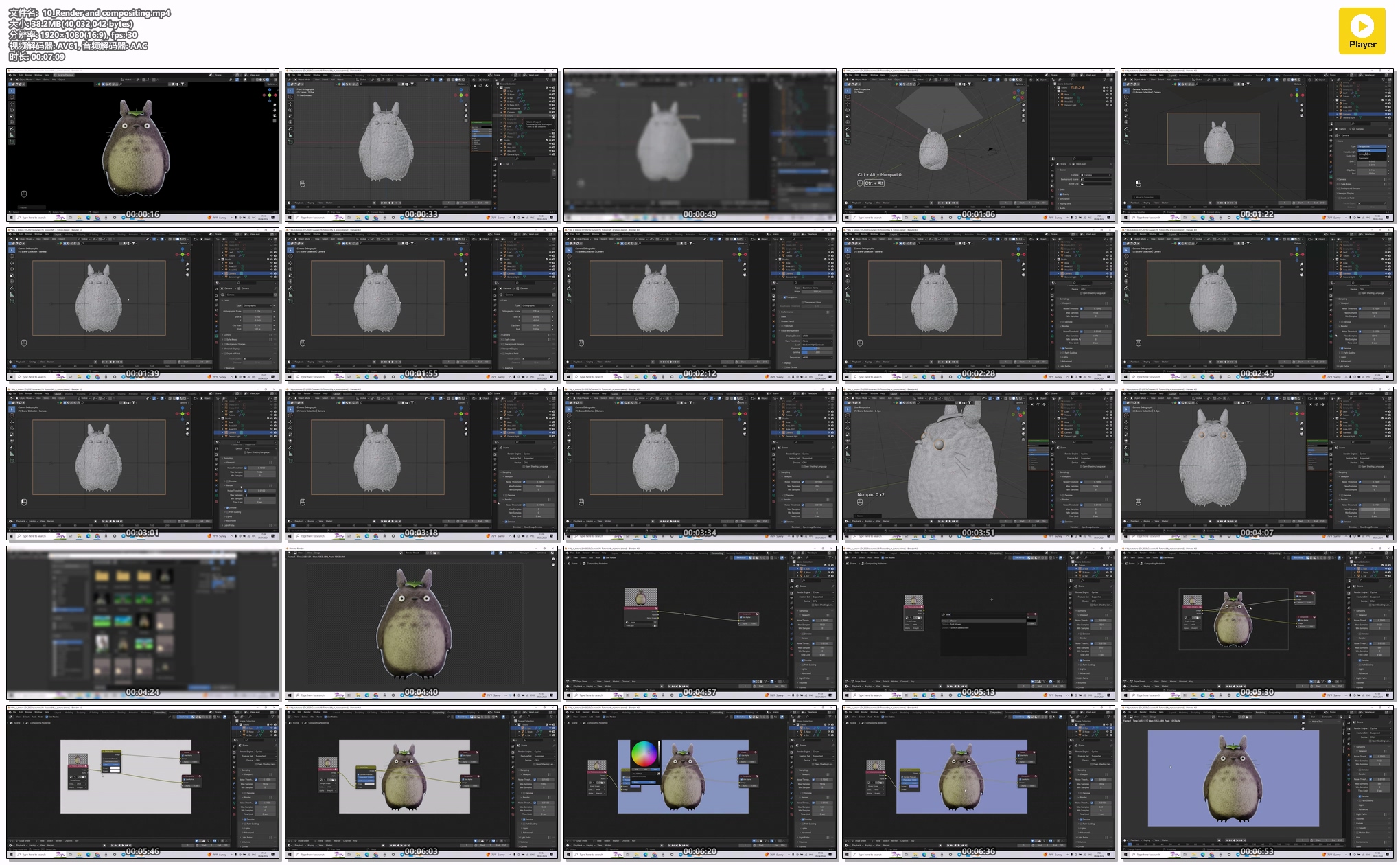Click the color wheel in the 00:06:20 frame

644,754
